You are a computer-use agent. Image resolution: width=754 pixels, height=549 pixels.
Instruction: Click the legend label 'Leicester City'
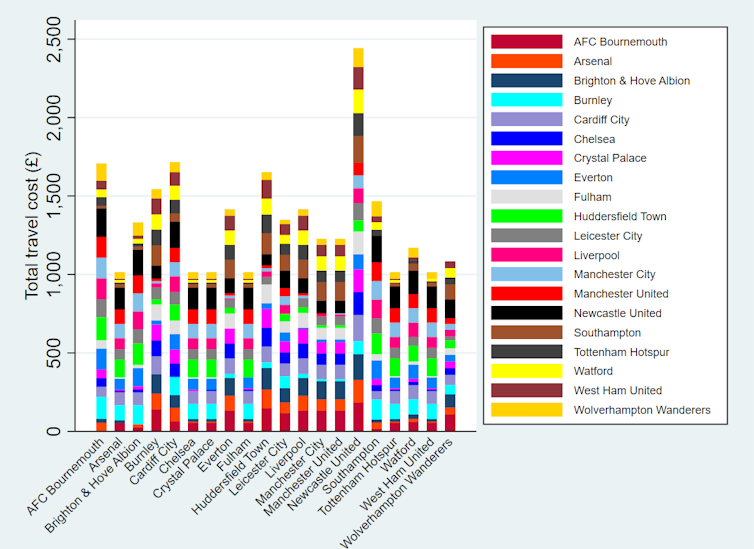click(x=608, y=236)
